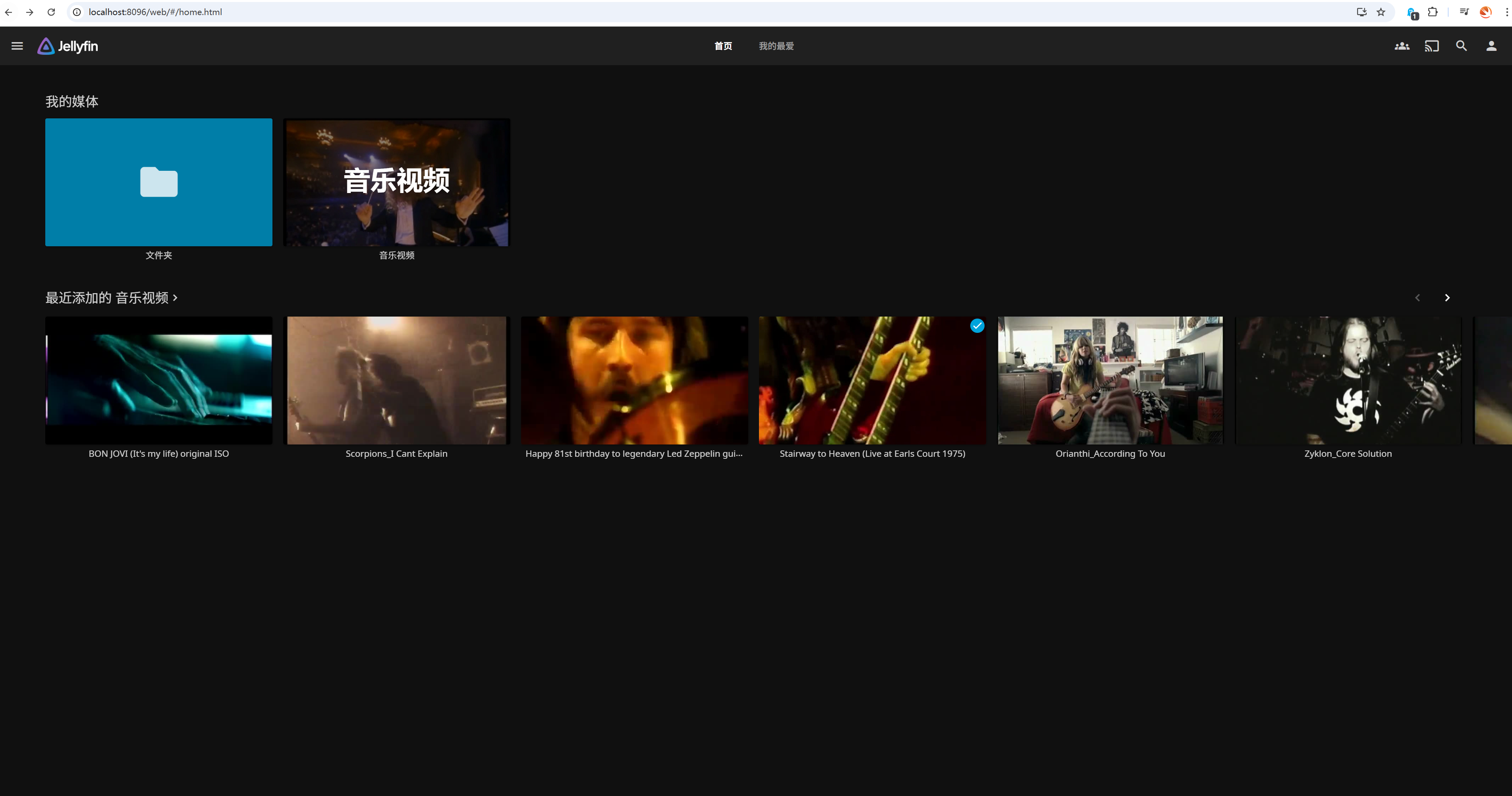Open the user profile icon
This screenshot has height=796, width=1512.
pos(1491,46)
